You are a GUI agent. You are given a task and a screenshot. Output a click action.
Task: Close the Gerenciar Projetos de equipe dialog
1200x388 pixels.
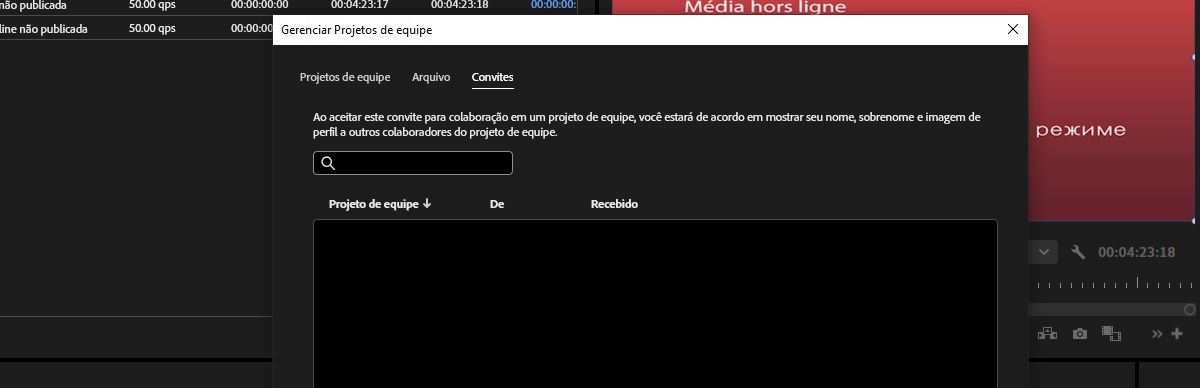point(1014,30)
